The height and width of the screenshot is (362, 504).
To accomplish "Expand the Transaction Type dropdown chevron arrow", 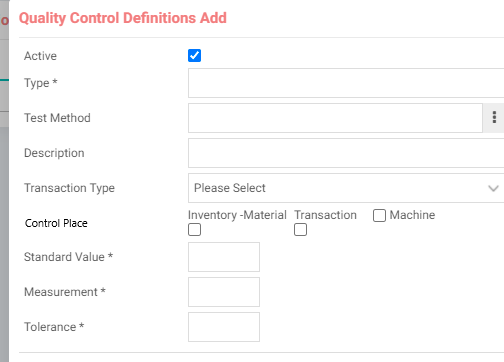I will [493, 188].
